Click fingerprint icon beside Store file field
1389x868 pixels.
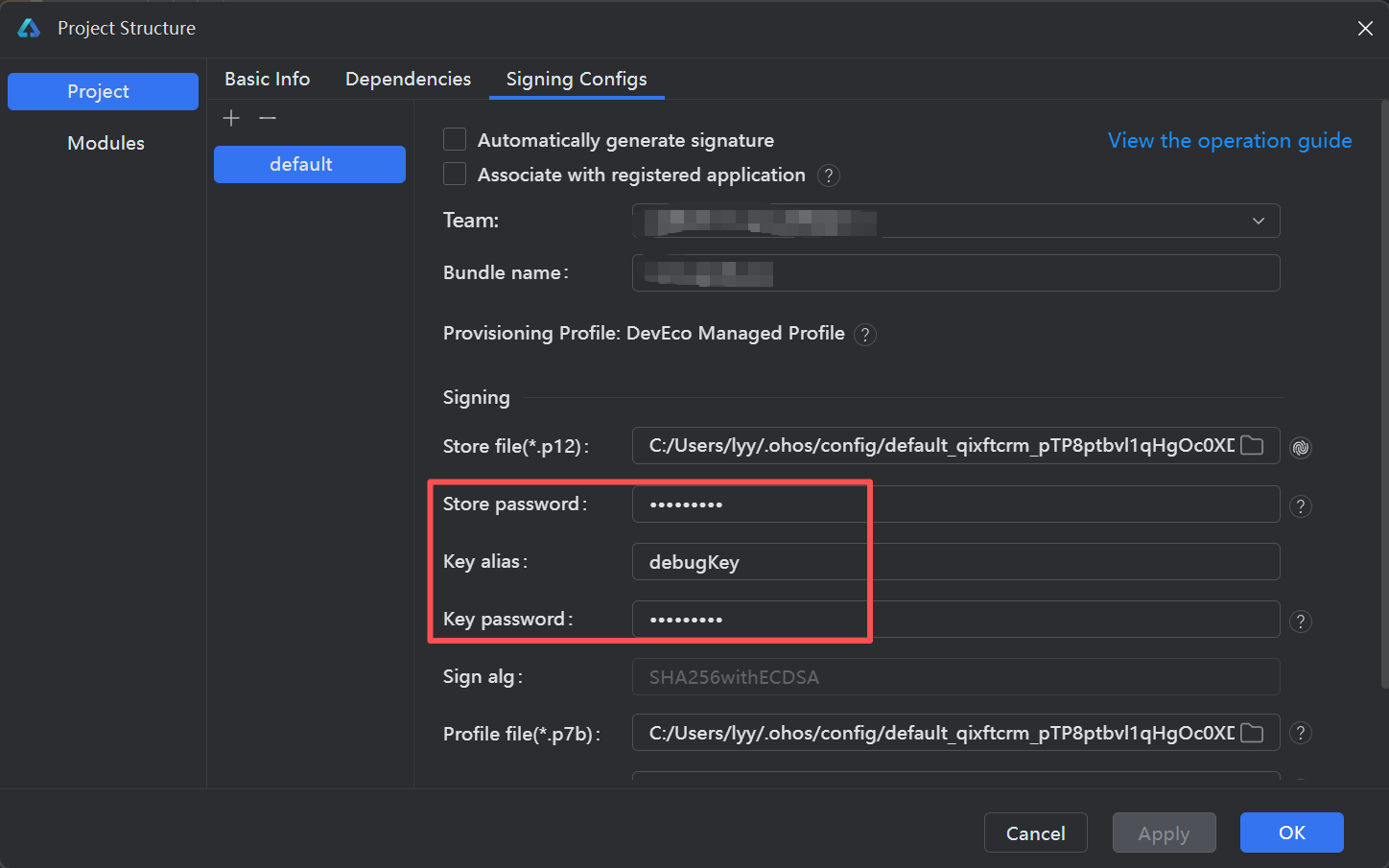pyautogui.click(x=1301, y=447)
